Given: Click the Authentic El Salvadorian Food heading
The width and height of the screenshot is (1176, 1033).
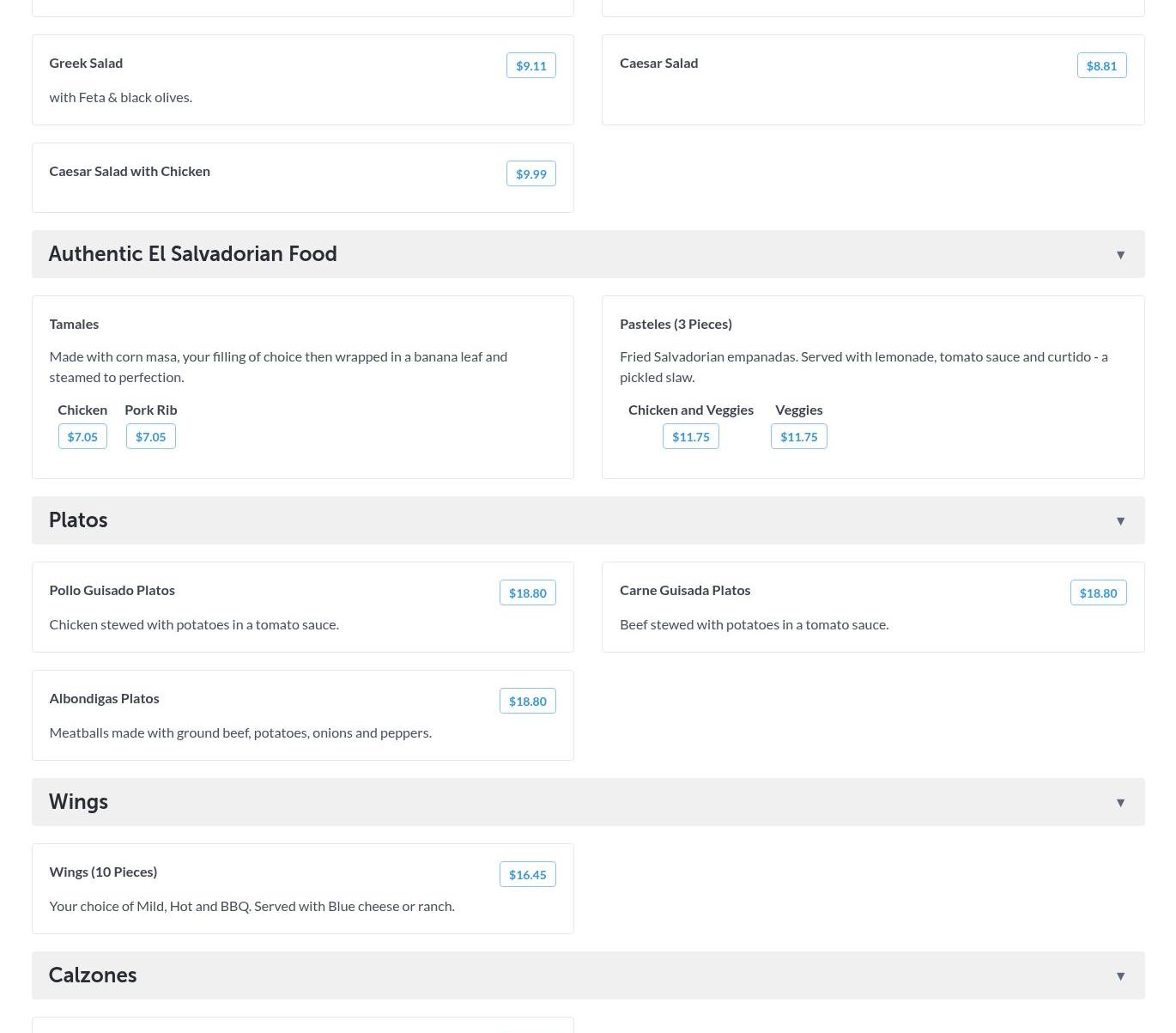Looking at the screenshot, I should click(x=192, y=254).
